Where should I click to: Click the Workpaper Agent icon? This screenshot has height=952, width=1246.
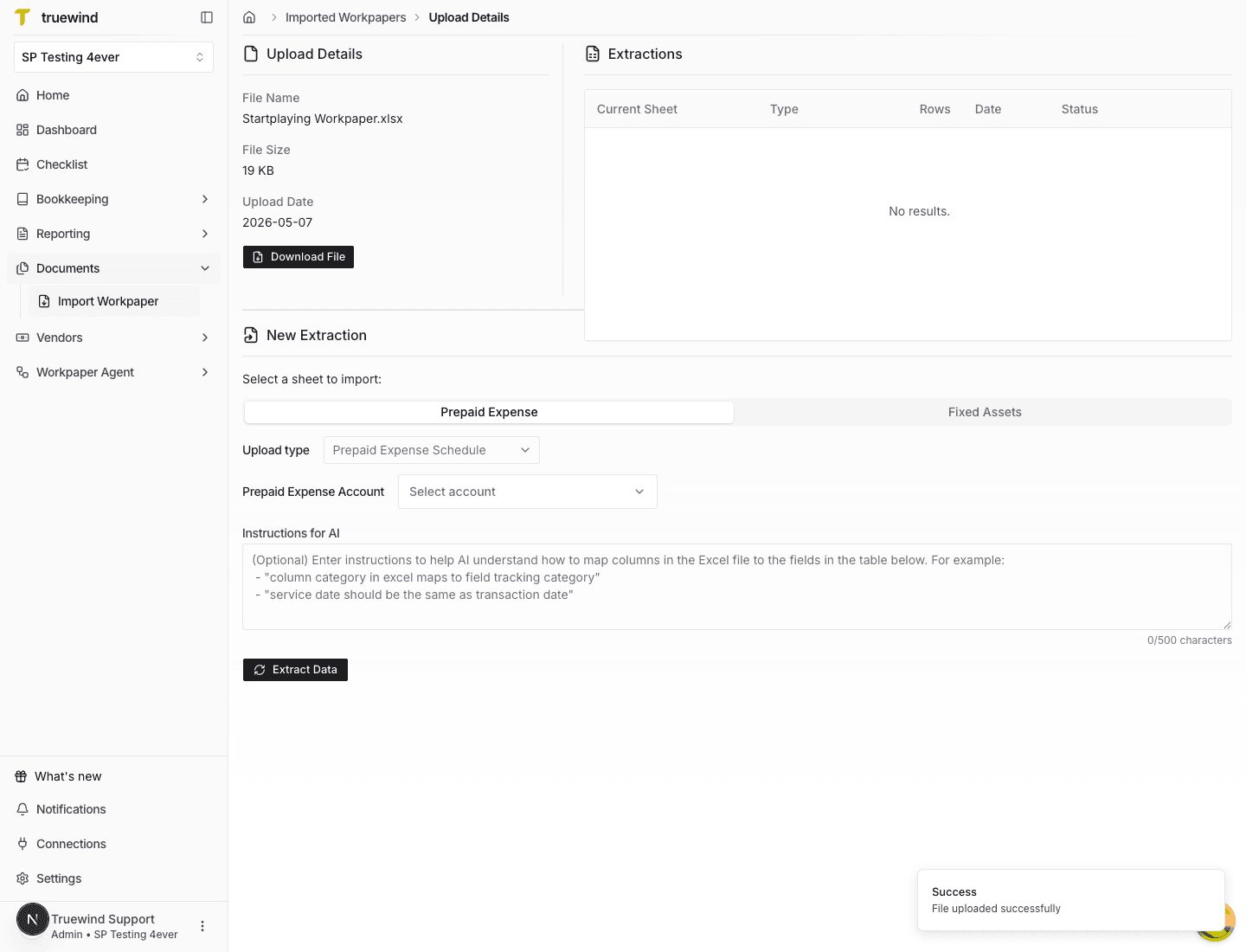pos(22,372)
